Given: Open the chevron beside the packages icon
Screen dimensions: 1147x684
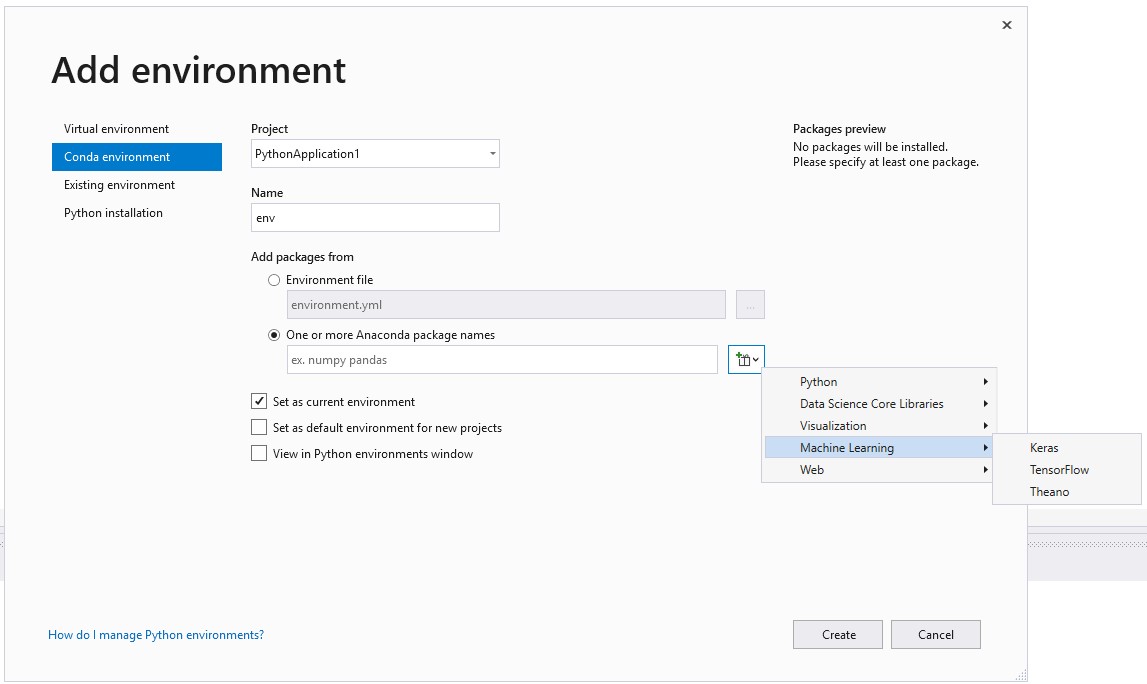Looking at the screenshot, I should click(755, 359).
